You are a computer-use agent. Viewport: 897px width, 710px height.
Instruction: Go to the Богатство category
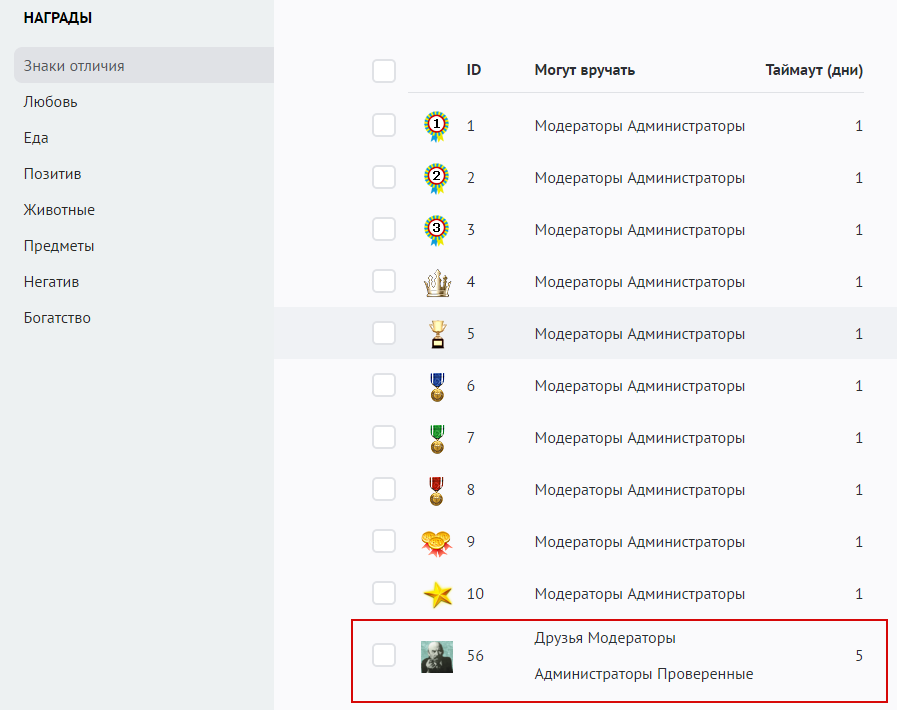58,318
